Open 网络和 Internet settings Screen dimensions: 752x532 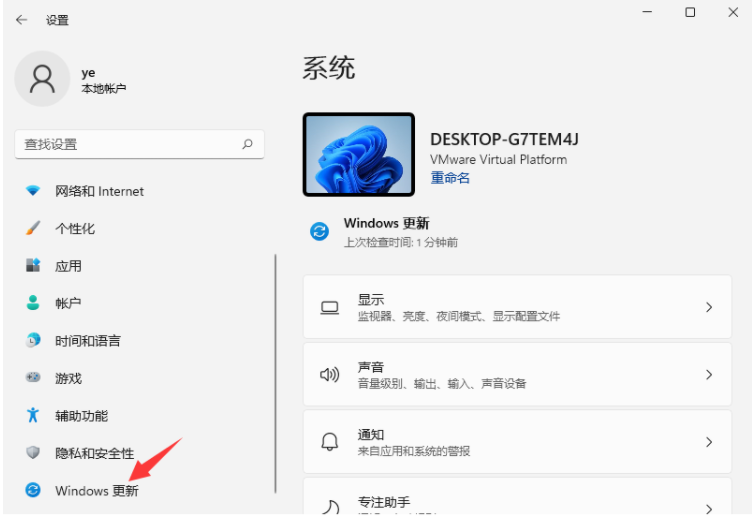point(99,191)
